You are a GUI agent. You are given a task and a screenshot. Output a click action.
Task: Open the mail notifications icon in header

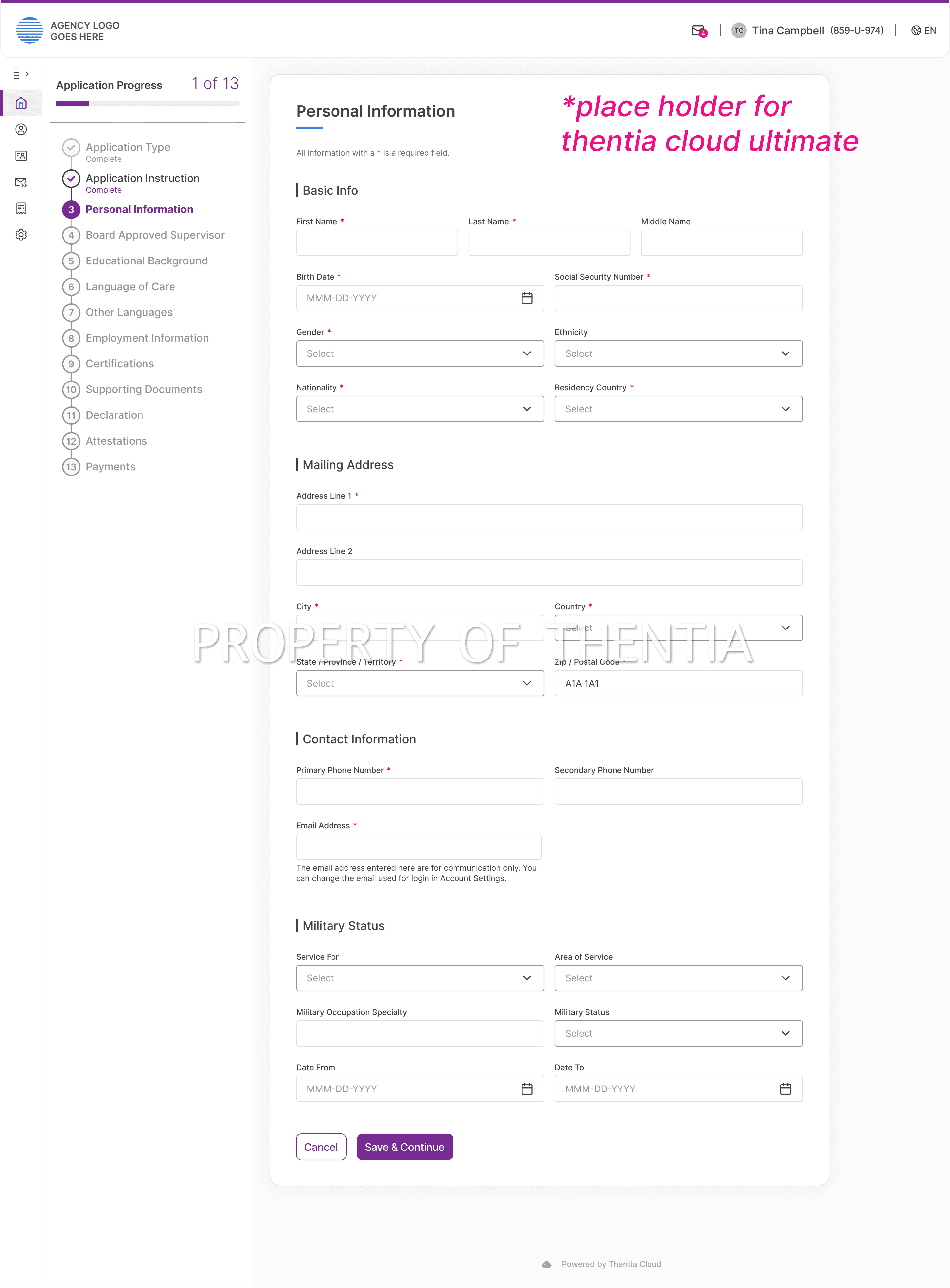pos(699,31)
